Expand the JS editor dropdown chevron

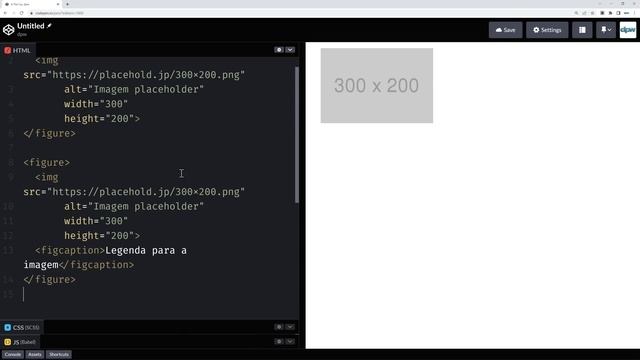tap(290, 341)
